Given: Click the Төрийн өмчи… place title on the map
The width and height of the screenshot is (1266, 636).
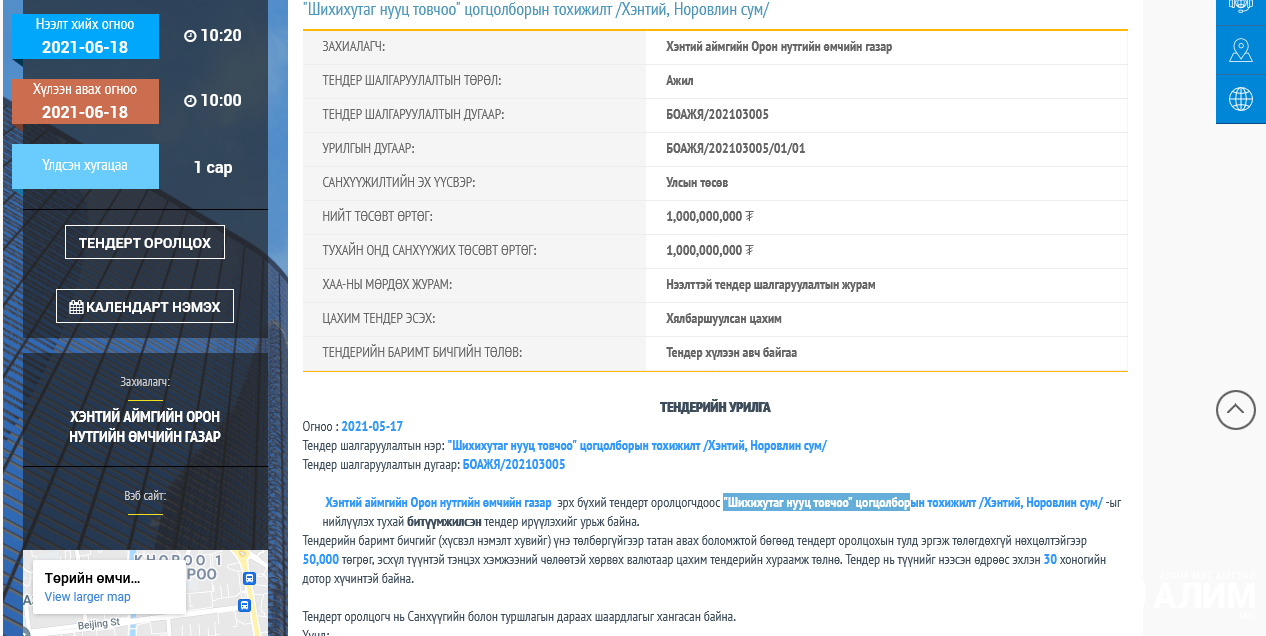Looking at the screenshot, I should point(92,578).
